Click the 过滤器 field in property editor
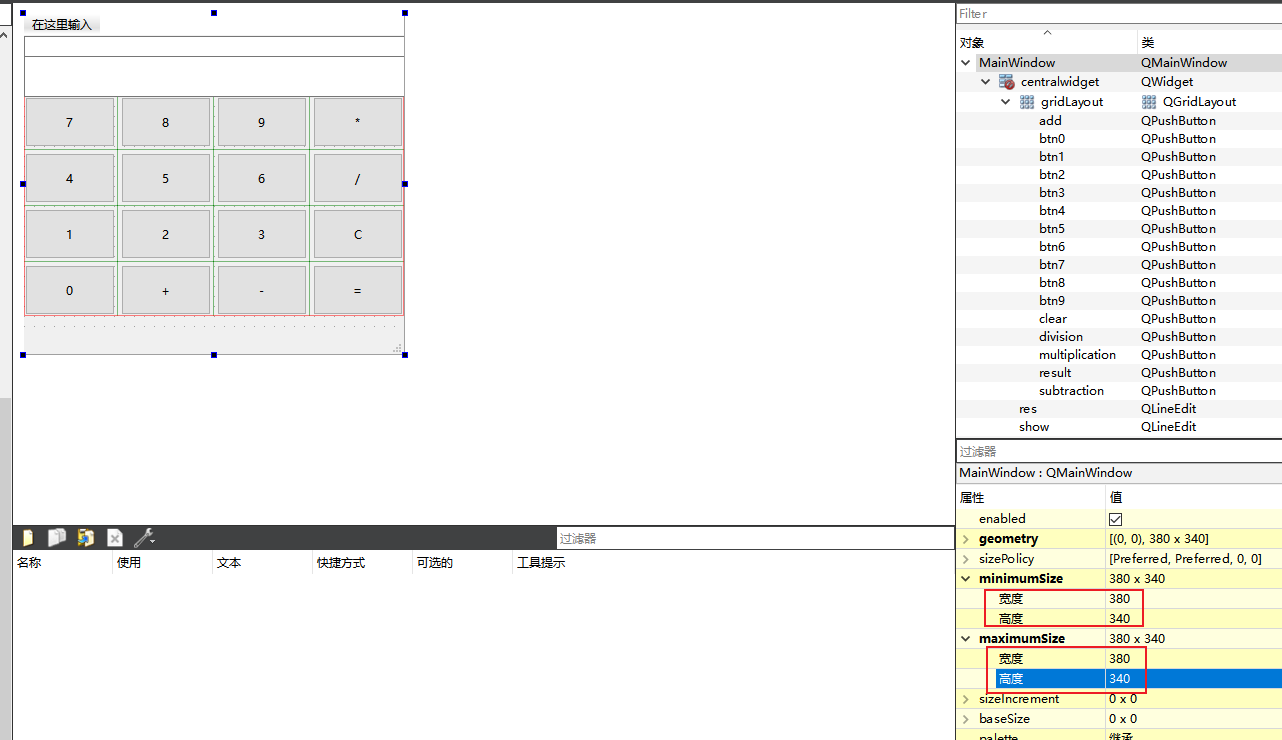Viewport: 1282px width, 740px height. point(1118,452)
